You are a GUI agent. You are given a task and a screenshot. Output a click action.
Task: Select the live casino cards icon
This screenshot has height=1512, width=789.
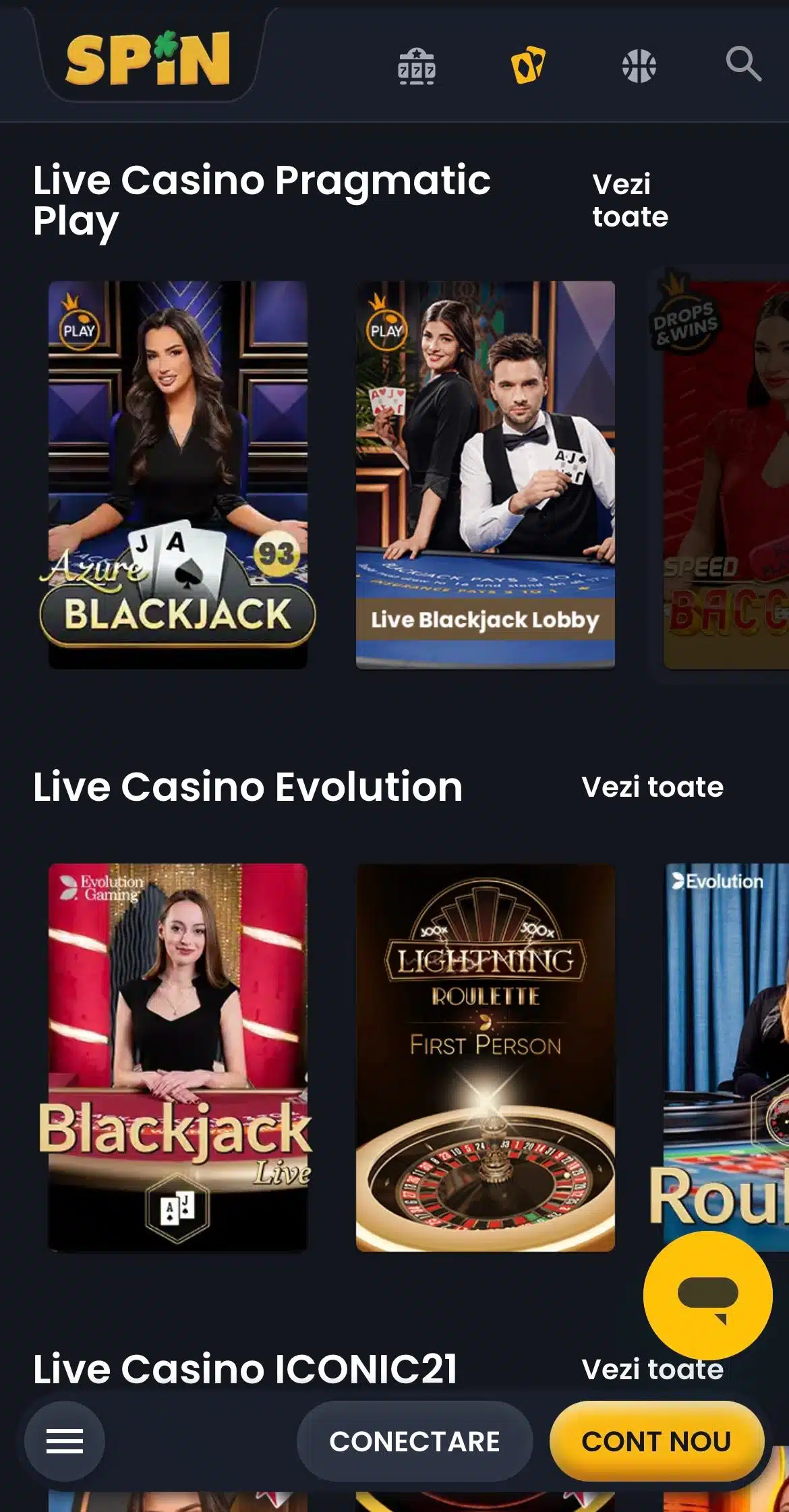point(528,65)
